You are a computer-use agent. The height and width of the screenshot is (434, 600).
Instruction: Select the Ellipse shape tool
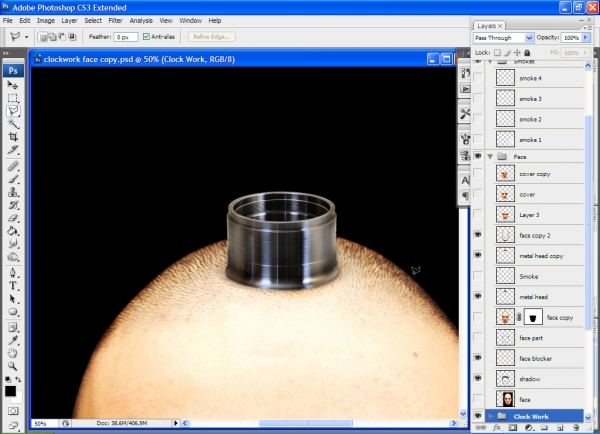[13, 312]
